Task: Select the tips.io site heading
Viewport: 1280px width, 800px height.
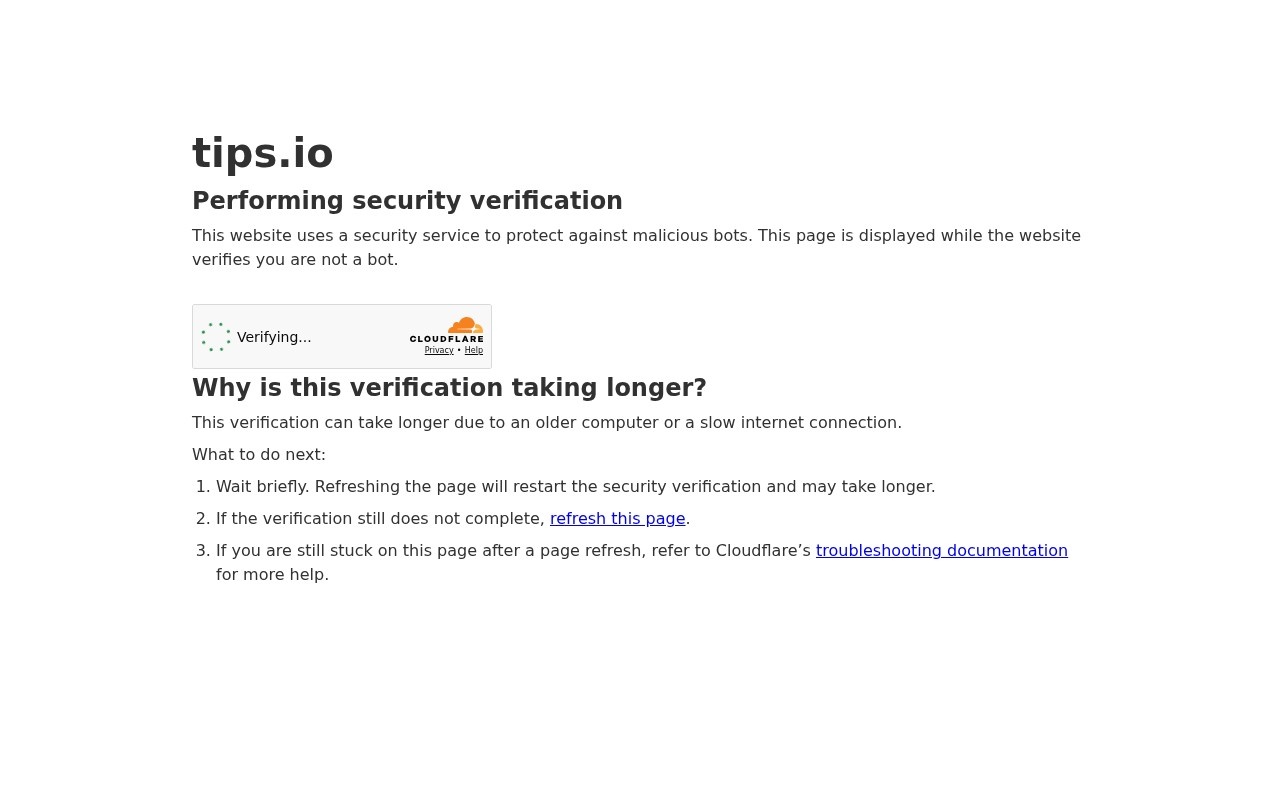Action: 263,154
